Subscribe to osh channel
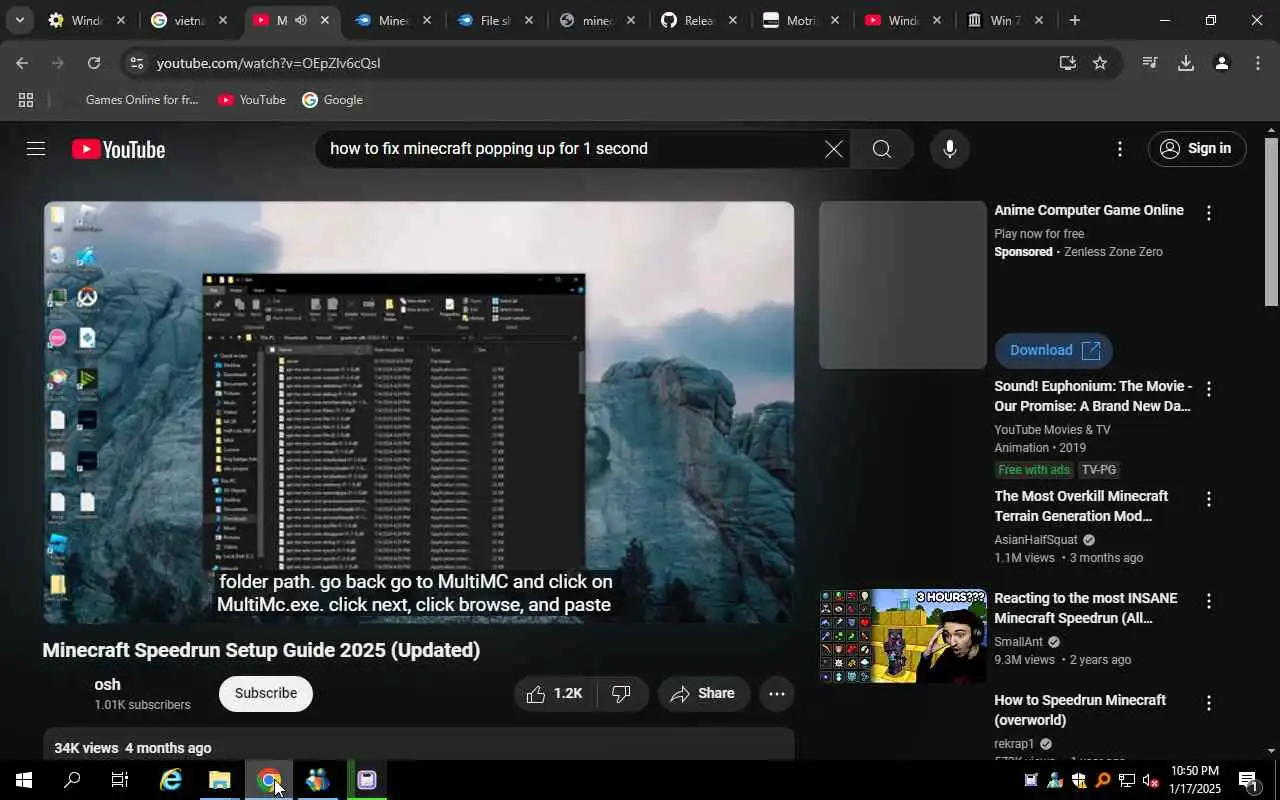Viewport: 1280px width, 800px height. pyautogui.click(x=265, y=693)
